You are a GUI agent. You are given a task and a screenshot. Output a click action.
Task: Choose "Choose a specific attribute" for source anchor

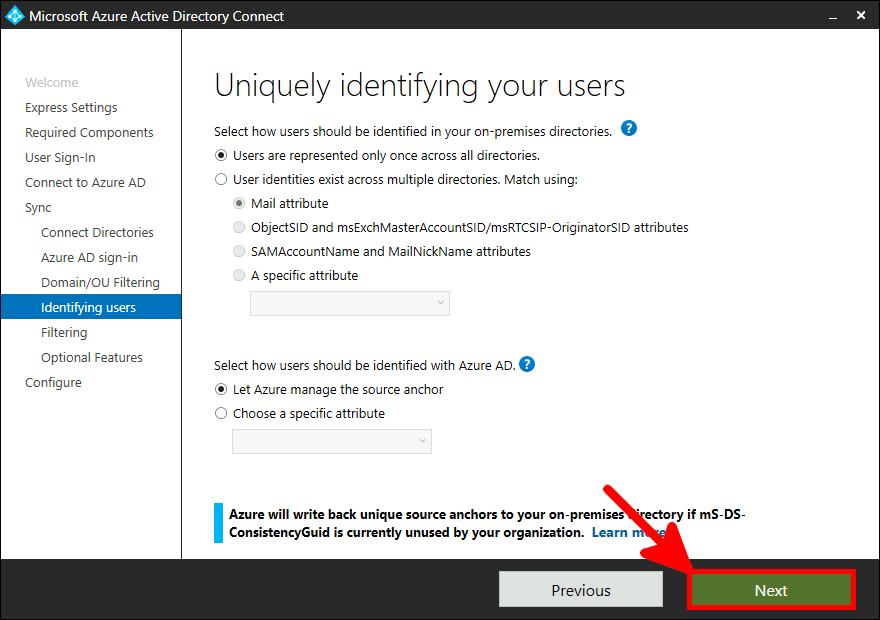click(222, 412)
